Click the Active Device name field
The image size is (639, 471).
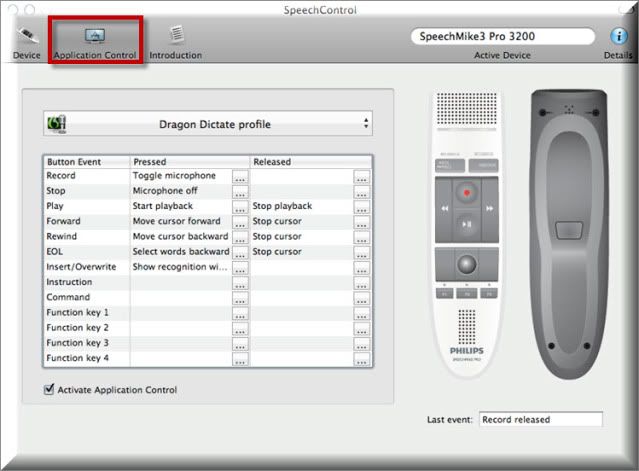(503, 36)
